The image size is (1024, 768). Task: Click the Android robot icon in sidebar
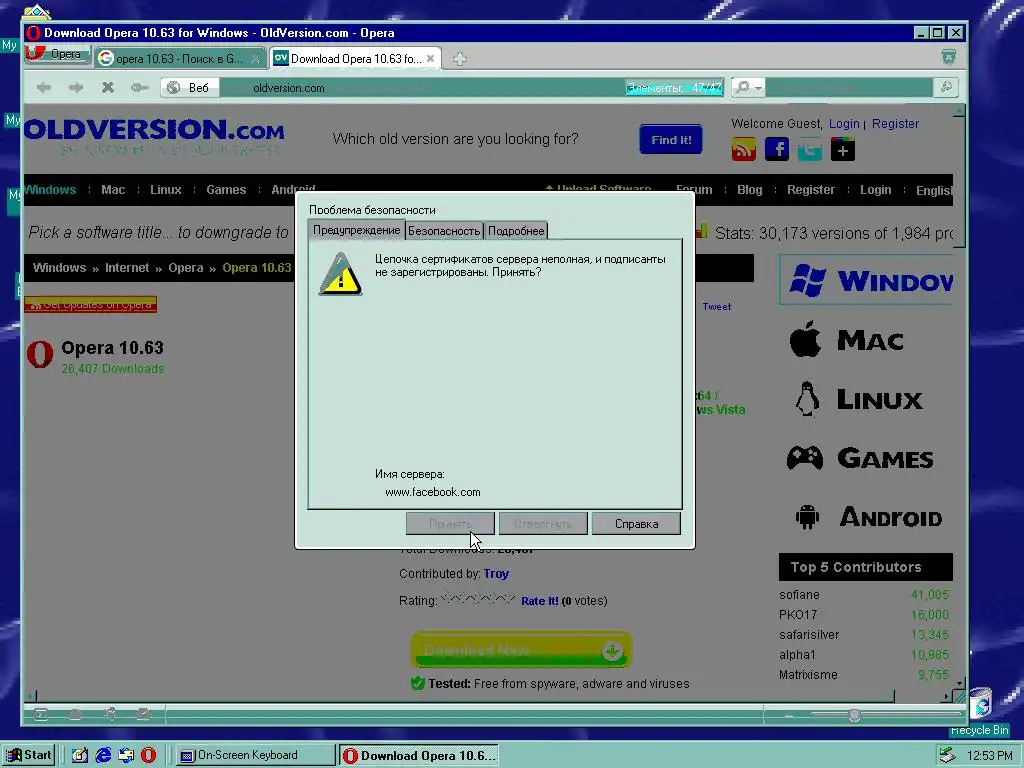coord(807,517)
